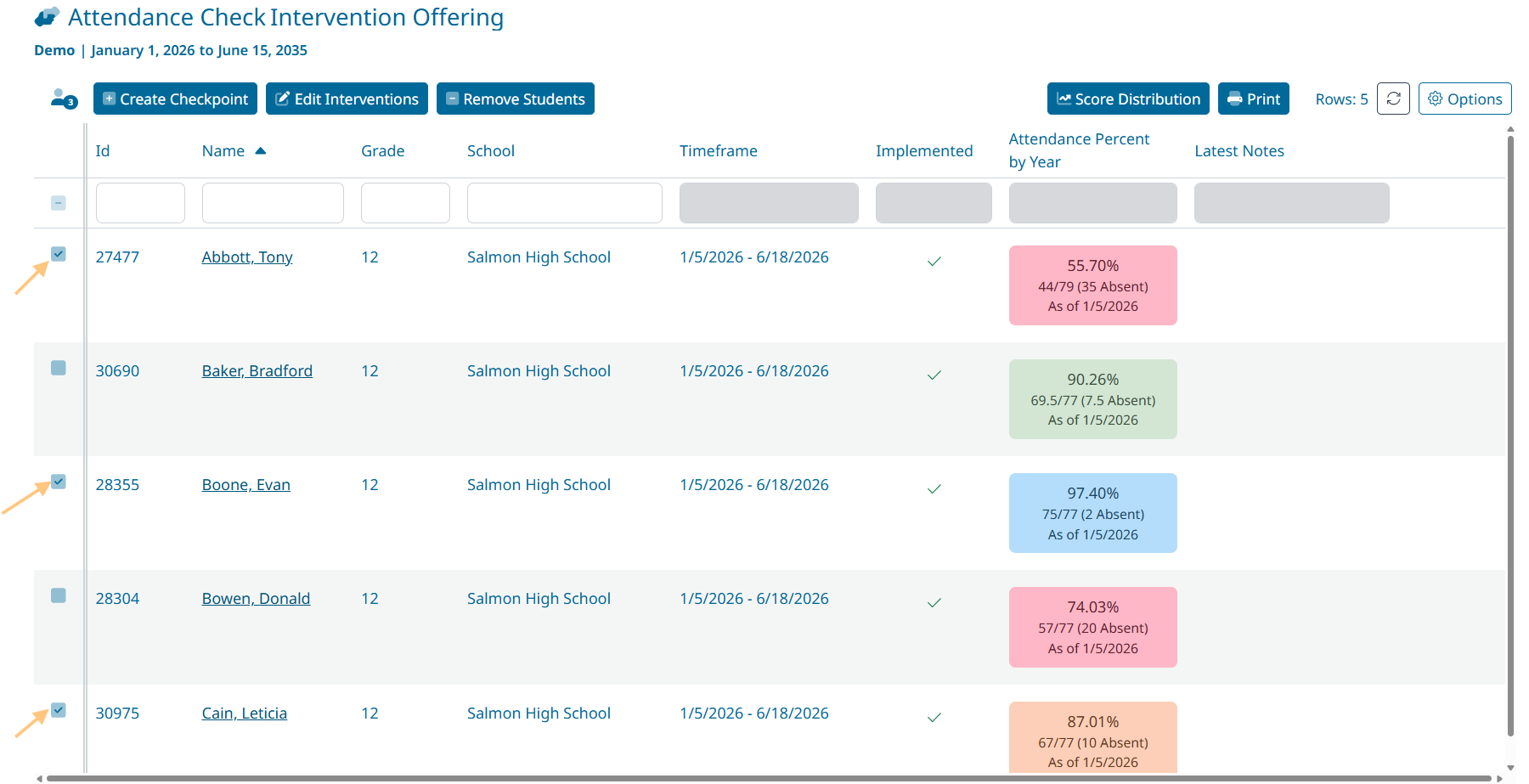Click the refresh rows icon button
This screenshot has height=784, width=1529.
coord(1393,99)
